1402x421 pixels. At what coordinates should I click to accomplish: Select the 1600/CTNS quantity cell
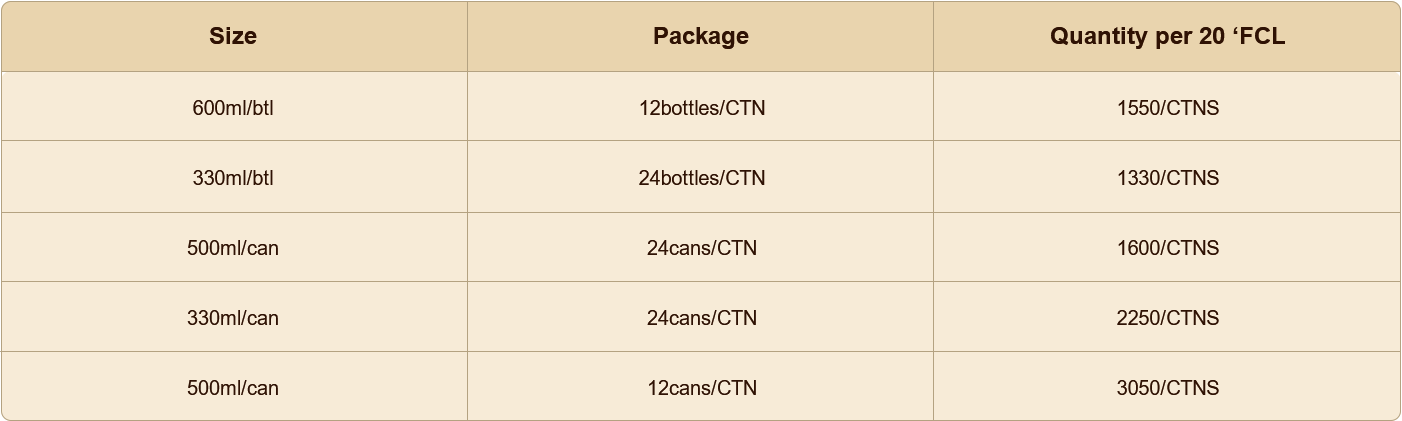[x=1167, y=248]
